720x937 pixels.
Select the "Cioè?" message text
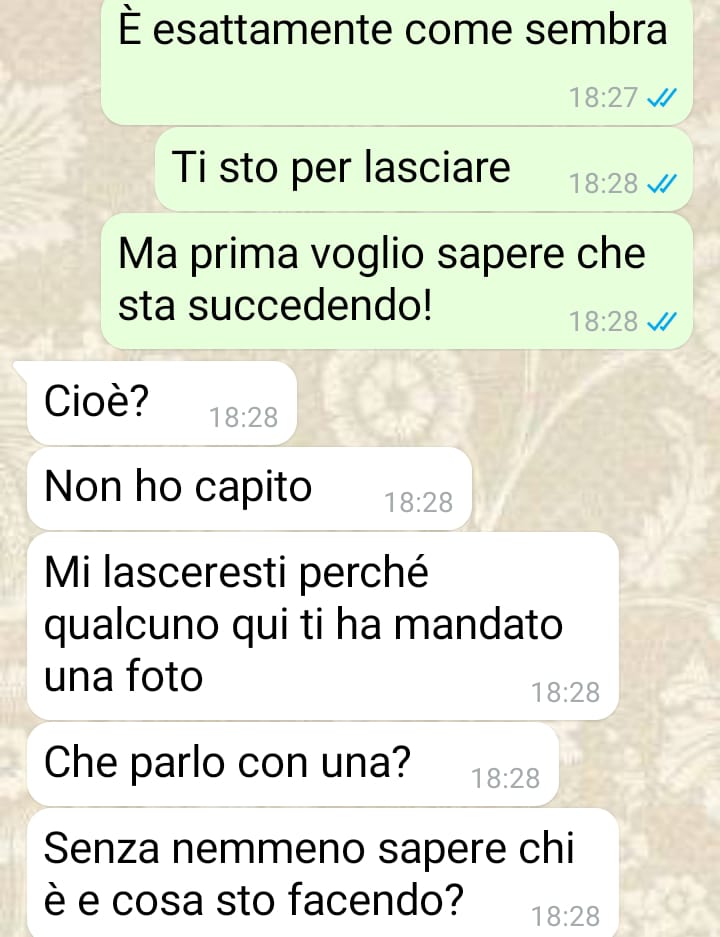tap(96, 401)
